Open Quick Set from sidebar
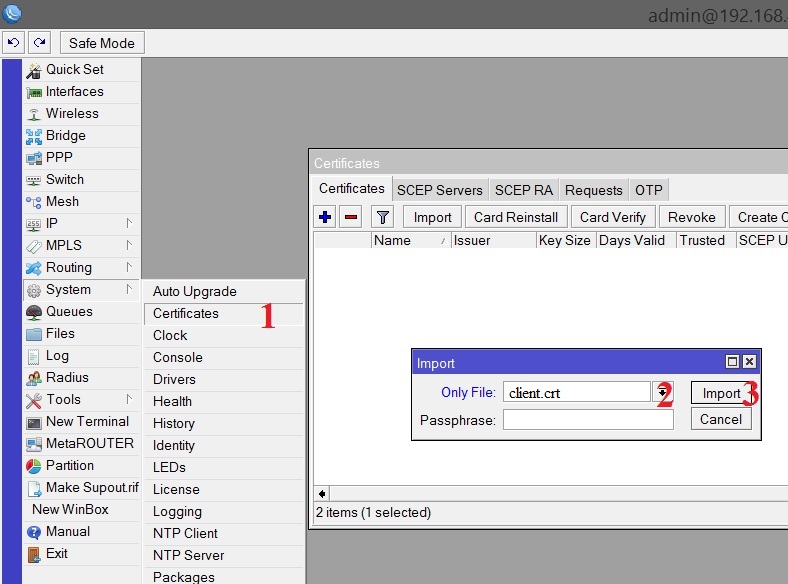 (74, 69)
